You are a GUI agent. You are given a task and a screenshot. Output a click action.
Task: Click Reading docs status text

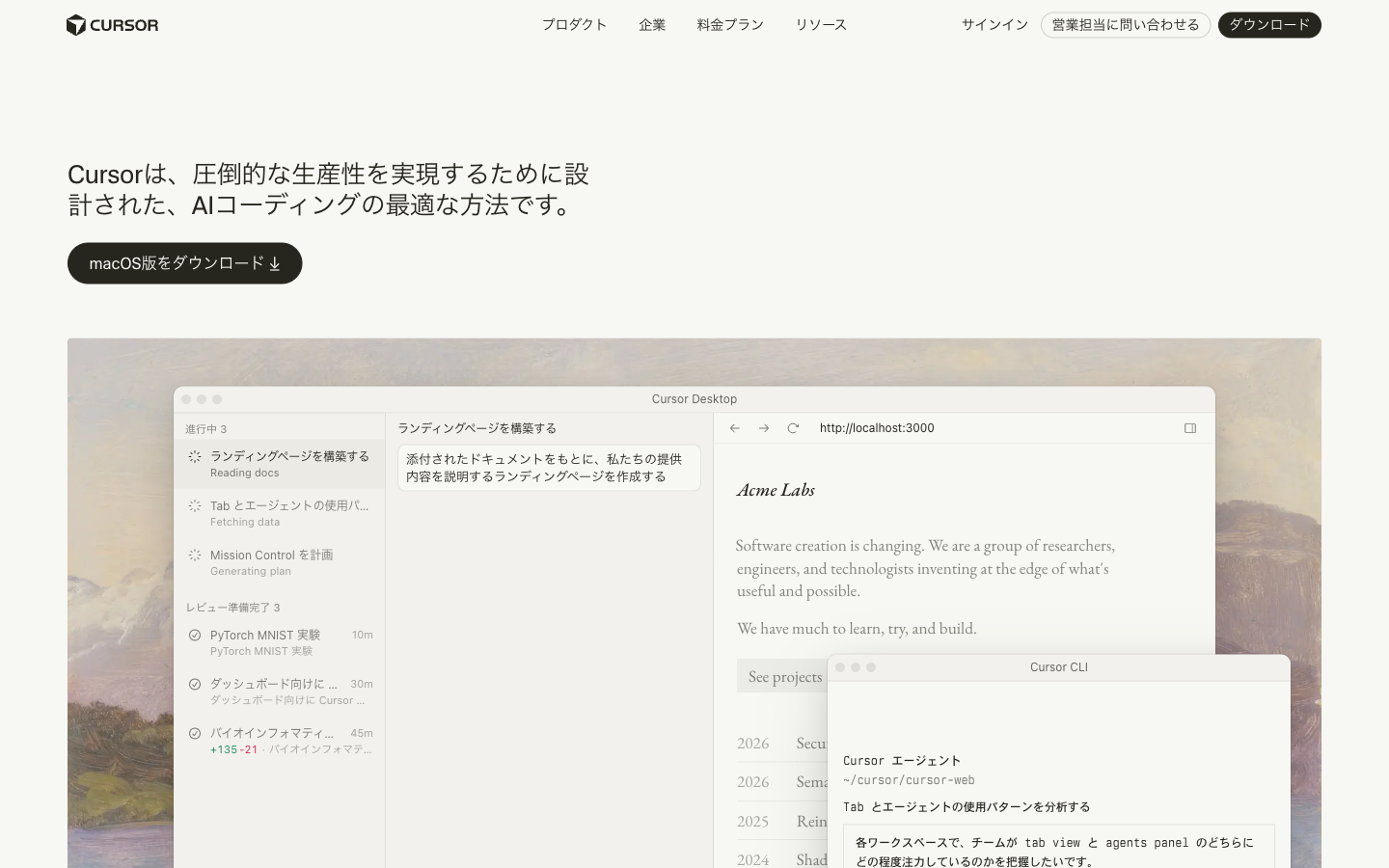point(245,473)
